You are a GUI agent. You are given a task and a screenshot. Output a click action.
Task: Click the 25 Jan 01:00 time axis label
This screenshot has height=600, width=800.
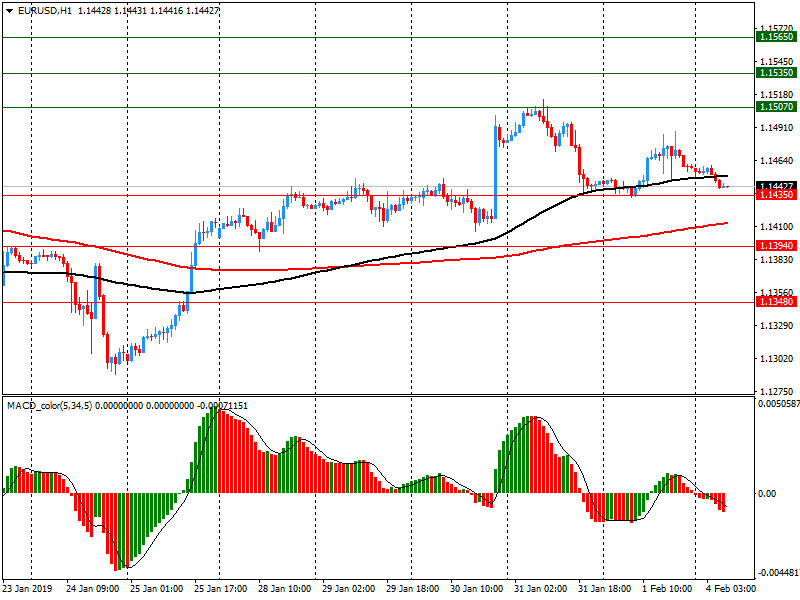pos(156,588)
